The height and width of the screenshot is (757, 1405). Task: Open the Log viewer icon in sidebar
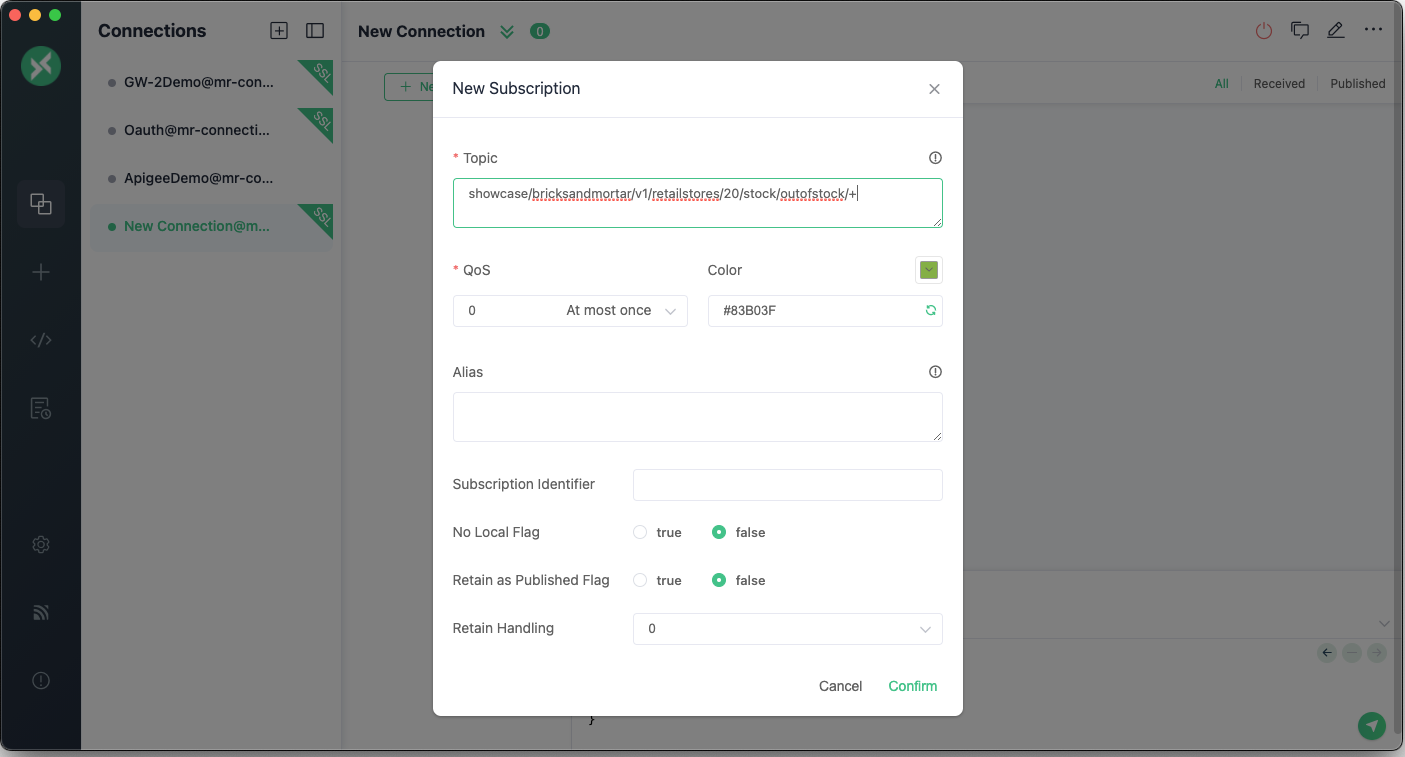tap(41, 408)
